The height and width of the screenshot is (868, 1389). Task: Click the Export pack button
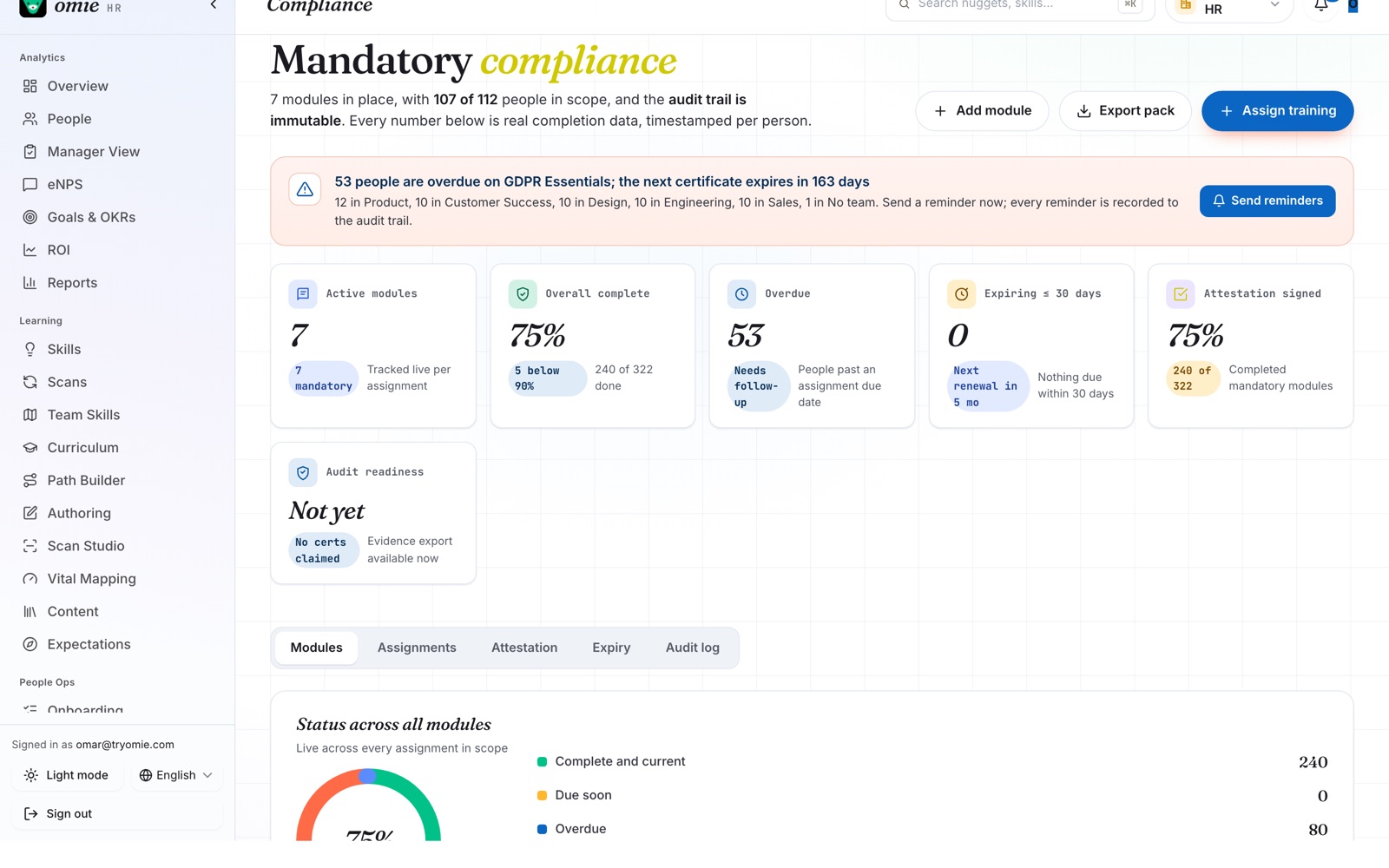click(1125, 111)
